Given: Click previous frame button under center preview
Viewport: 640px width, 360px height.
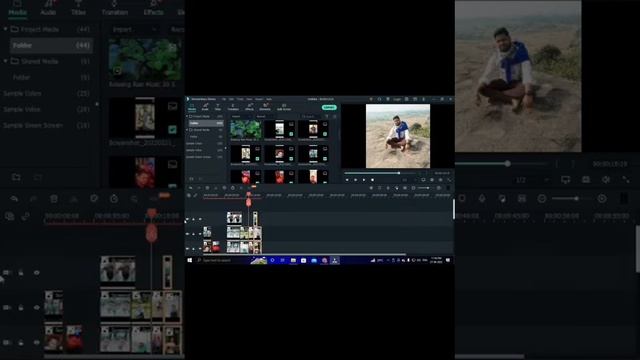Looking at the screenshot, I should pos(356,180).
